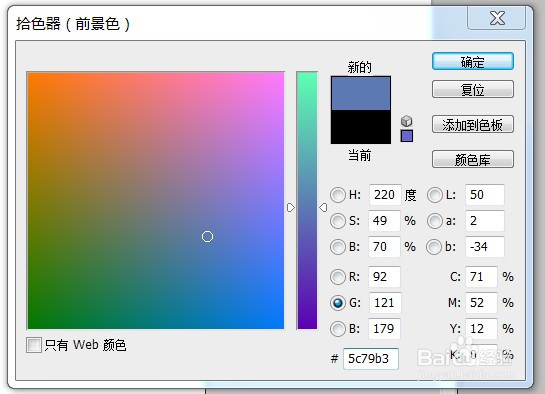Select the Lab a radio button
Screen dimensions: 545x394
click(x=434, y=221)
